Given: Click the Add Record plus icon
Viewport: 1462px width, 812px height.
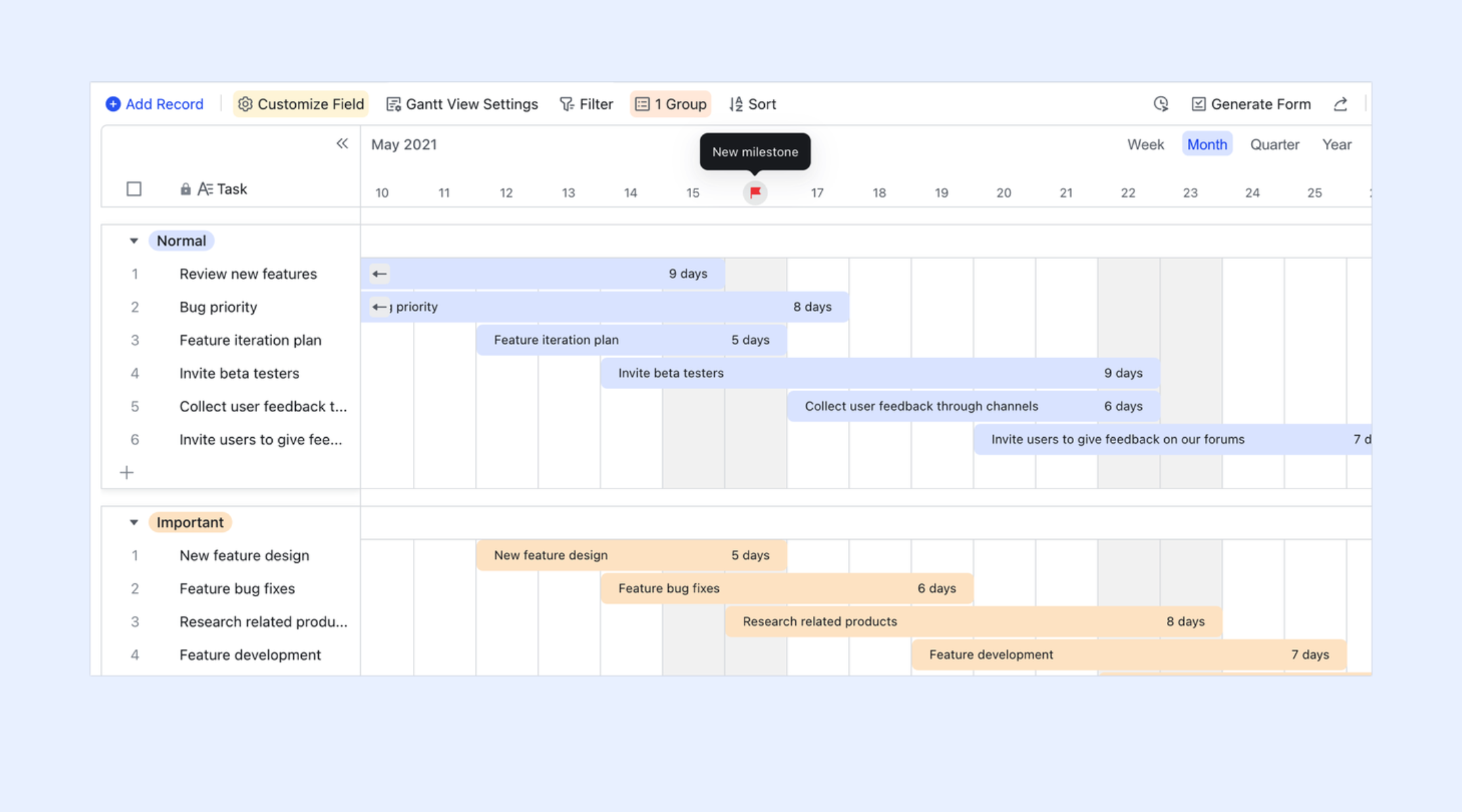Looking at the screenshot, I should pos(113,104).
